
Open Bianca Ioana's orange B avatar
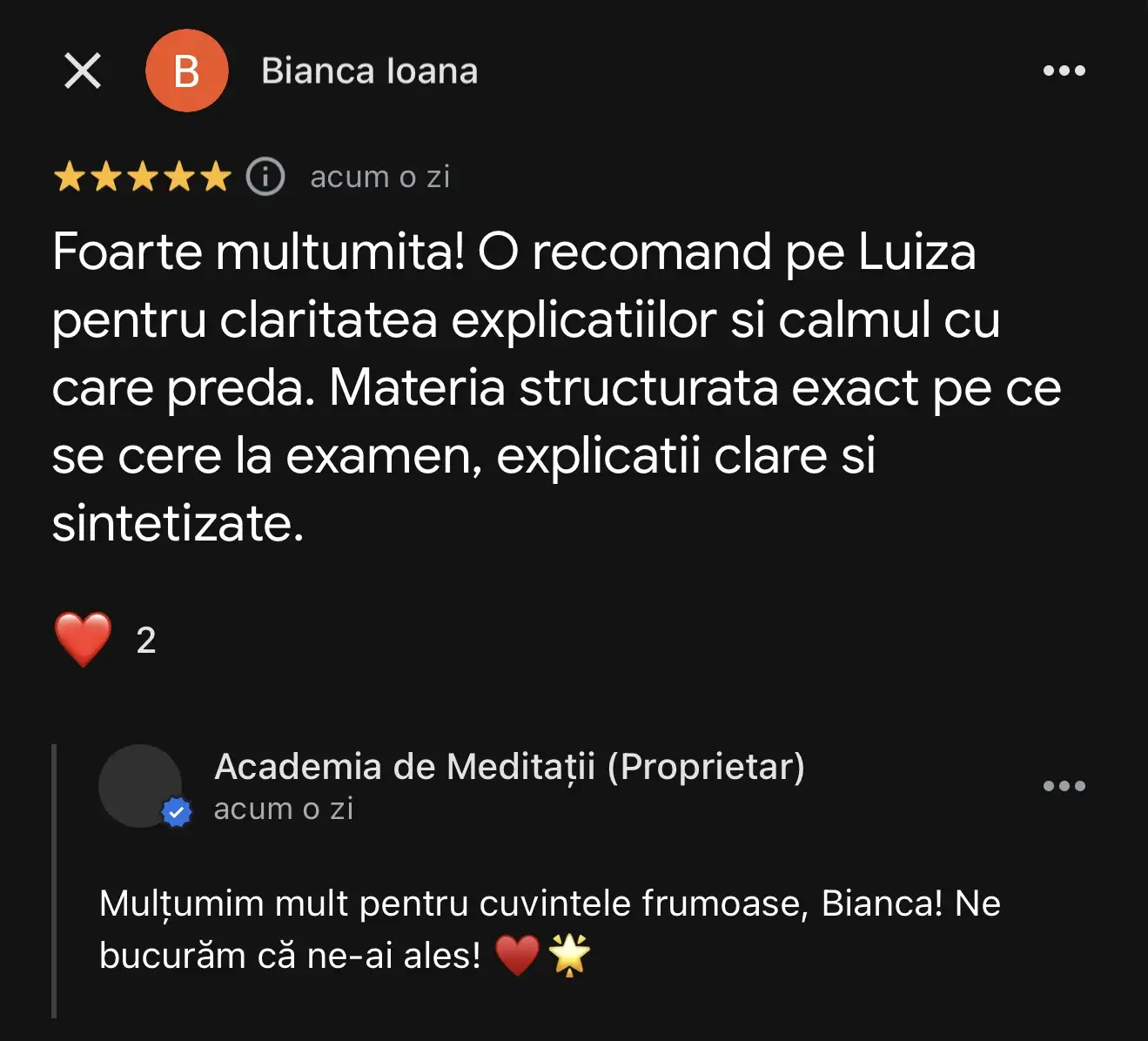point(186,71)
